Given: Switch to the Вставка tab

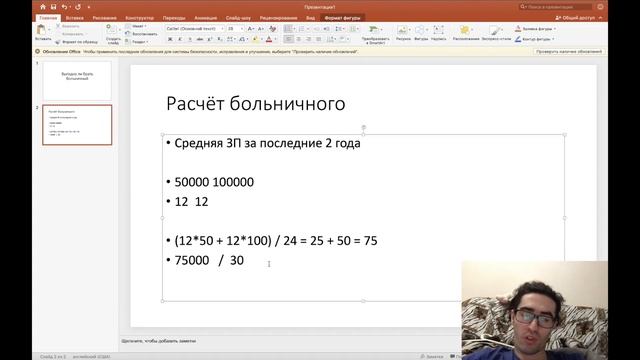Looking at the screenshot, I should pos(74,18).
